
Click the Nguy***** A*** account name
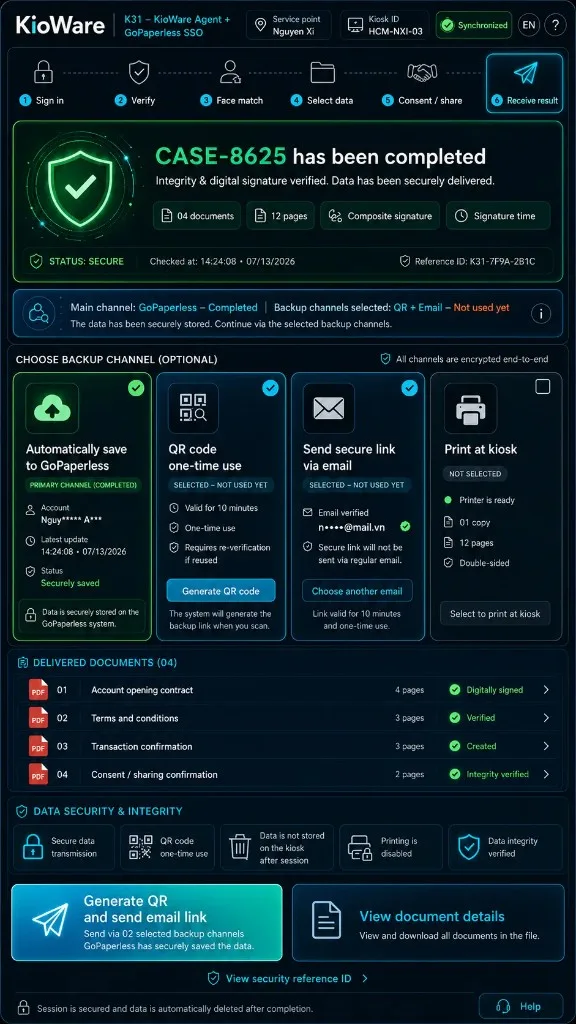[71, 520]
